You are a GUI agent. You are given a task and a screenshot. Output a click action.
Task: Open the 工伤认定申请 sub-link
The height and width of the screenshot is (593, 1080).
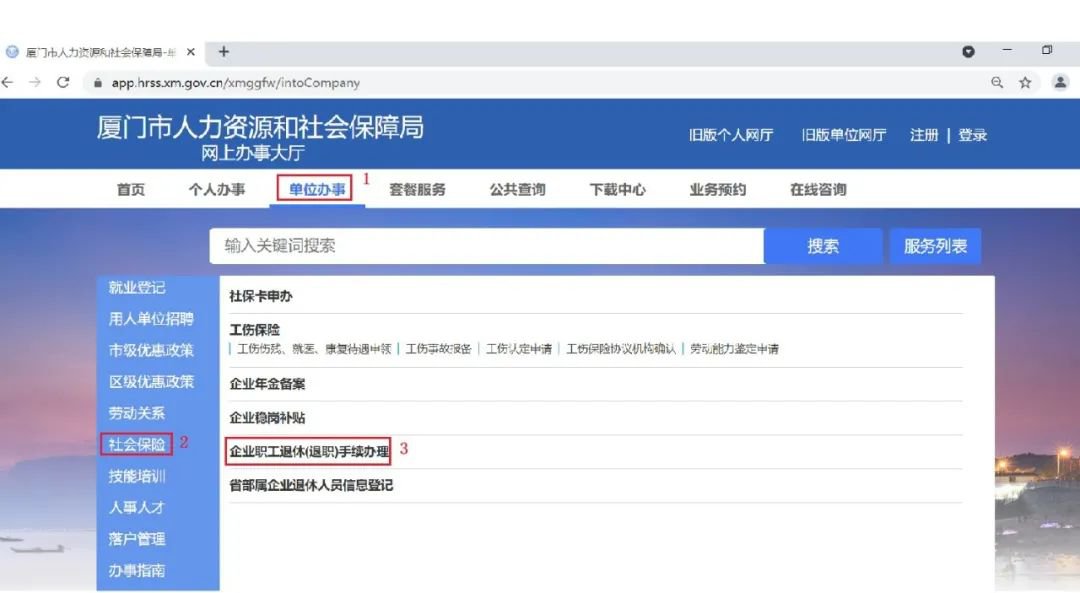pyautogui.click(x=519, y=348)
